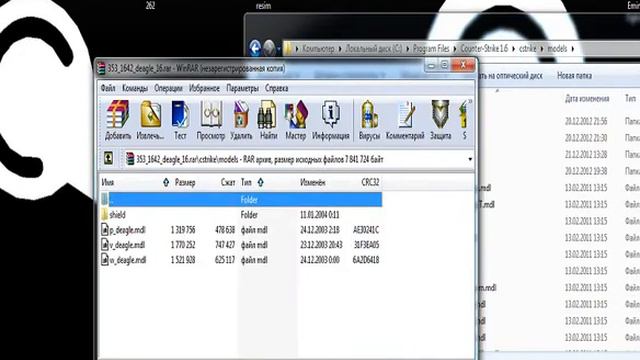Expand arrow after cstrike breadcrumb
This screenshot has height=360, width=640.
coord(542,49)
